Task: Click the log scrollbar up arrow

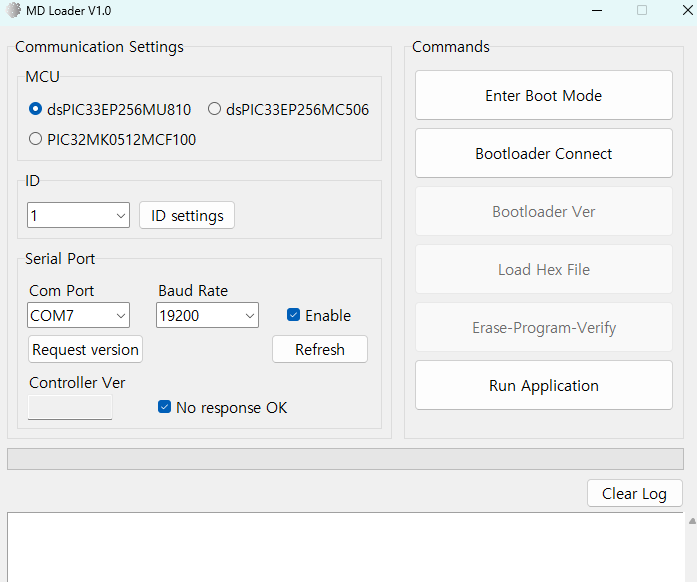Action: tap(692, 521)
